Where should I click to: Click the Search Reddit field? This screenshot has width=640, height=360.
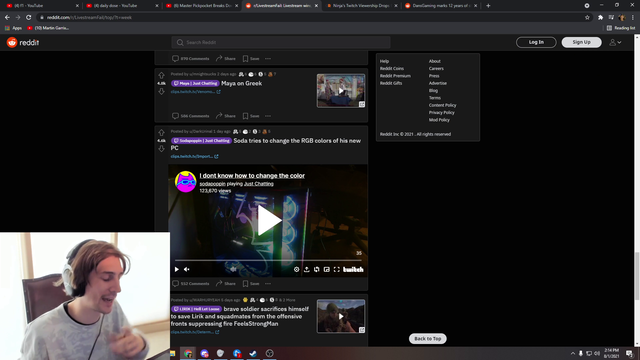coord(281,42)
